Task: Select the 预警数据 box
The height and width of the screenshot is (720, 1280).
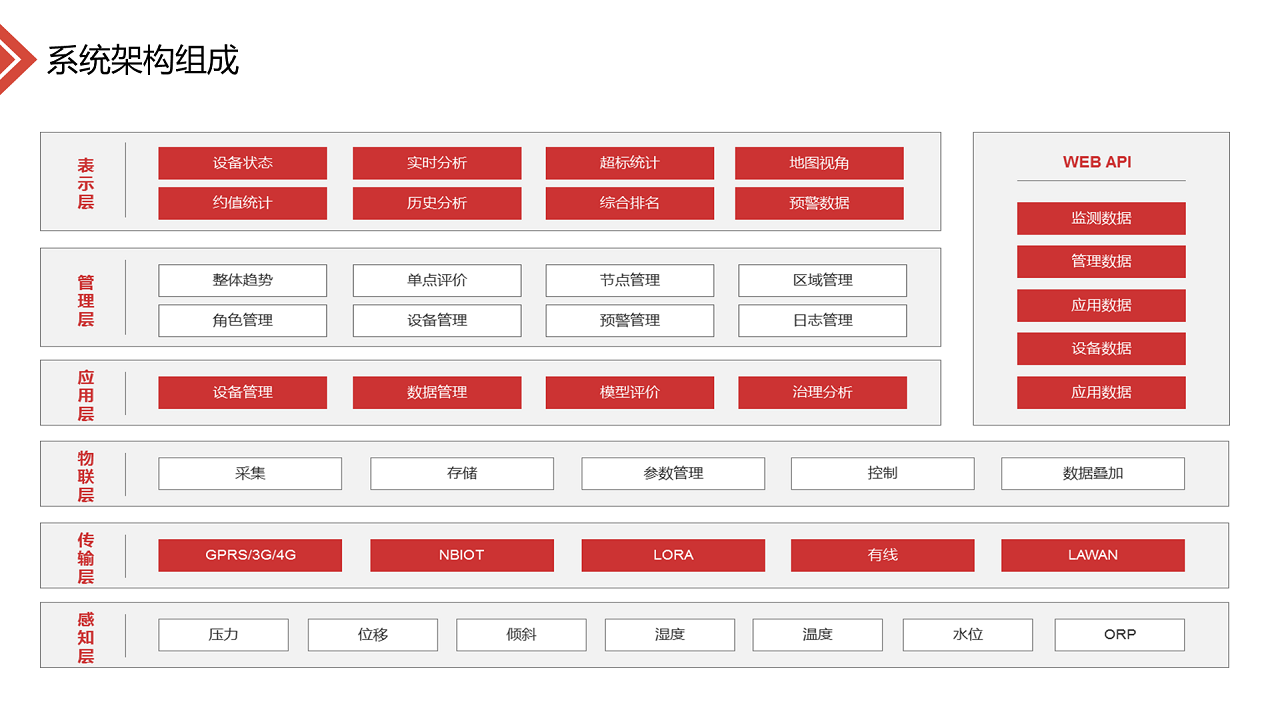Action: click(819, 203)
